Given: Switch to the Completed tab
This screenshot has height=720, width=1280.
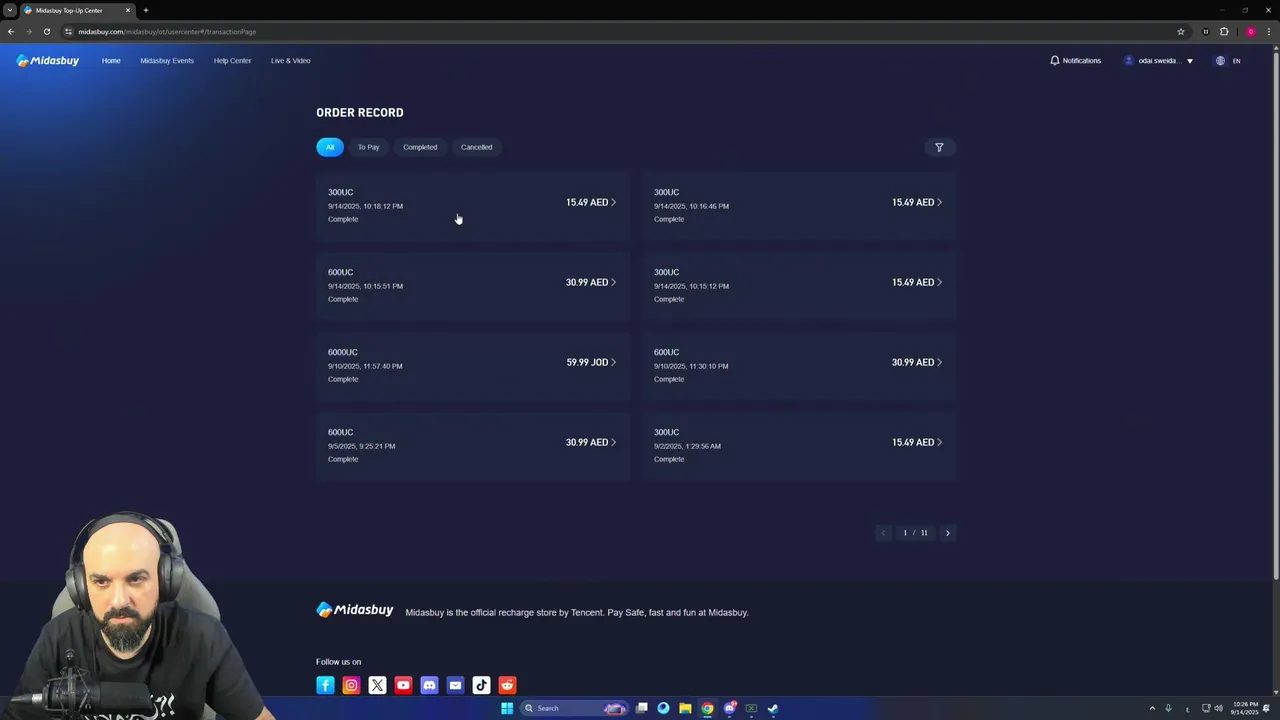Looking at the screenshot, I should (x=420, y=147).
